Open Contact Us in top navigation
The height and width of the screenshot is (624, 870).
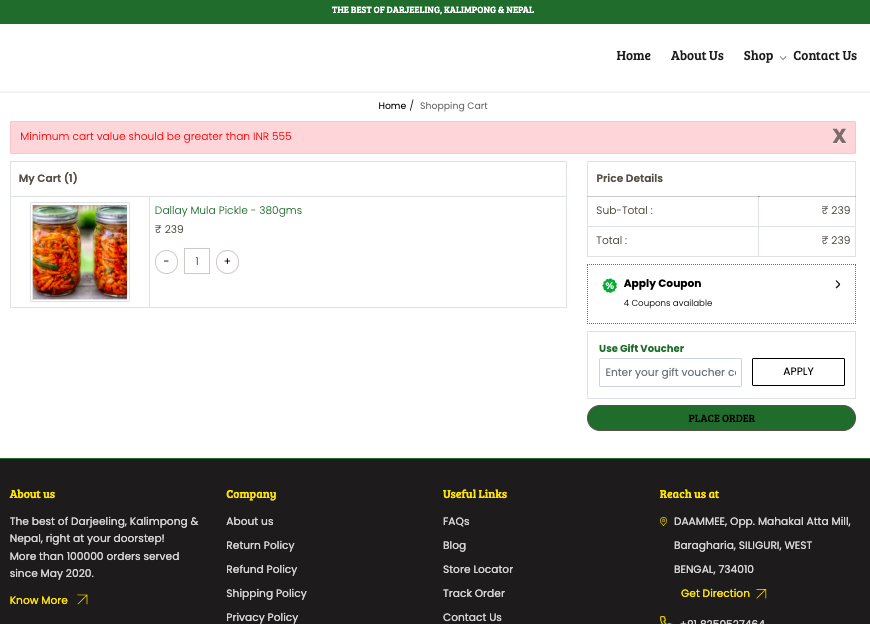[x=824, y=56]
